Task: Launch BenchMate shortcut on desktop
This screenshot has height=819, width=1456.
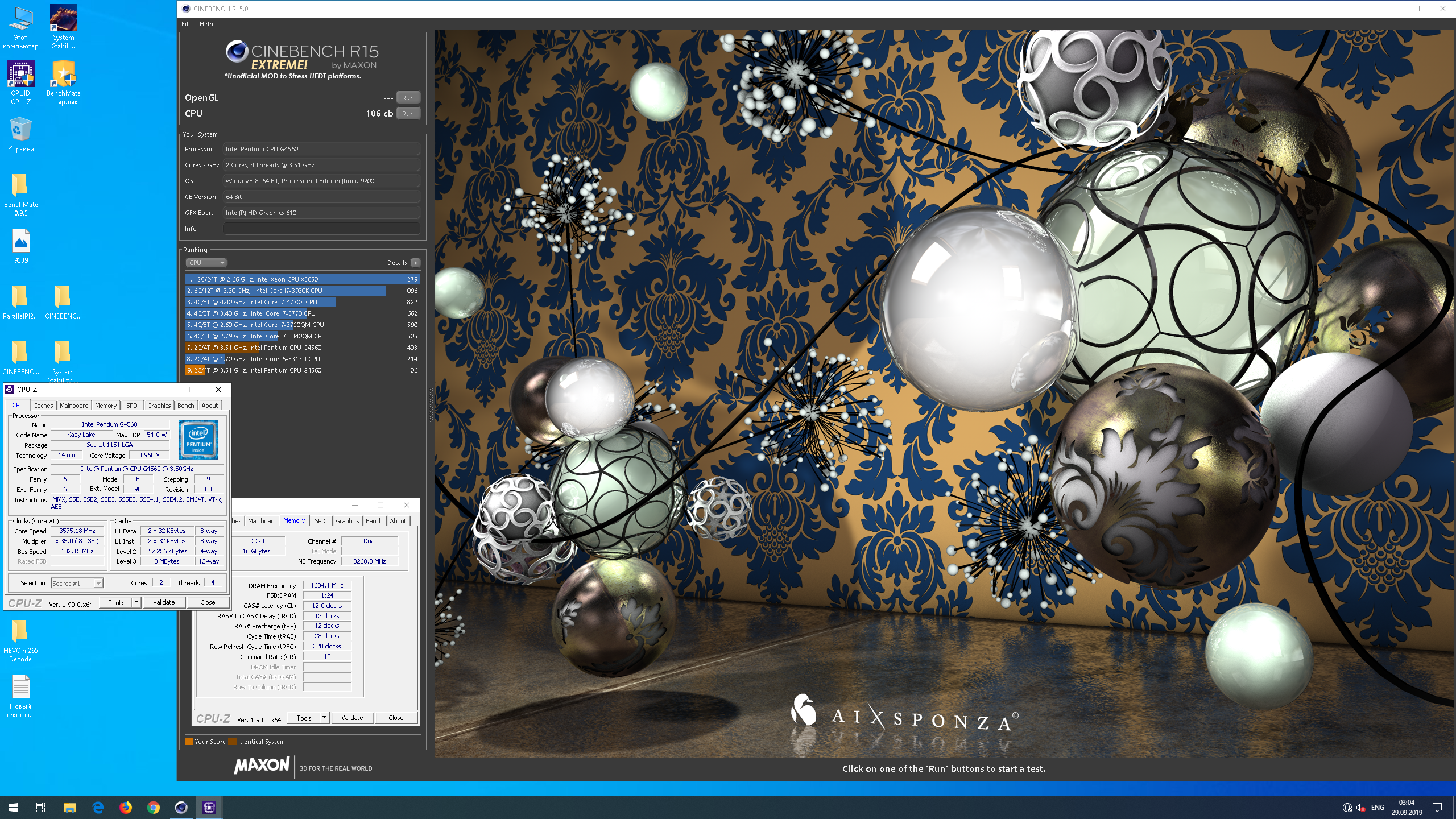Action: 63,82
